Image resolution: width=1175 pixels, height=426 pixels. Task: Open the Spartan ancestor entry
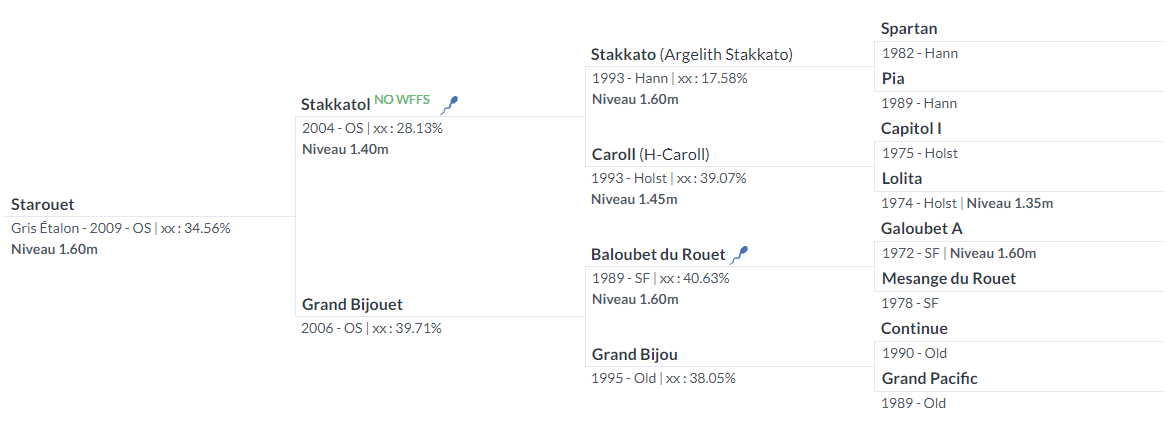(x=909, y=29)
